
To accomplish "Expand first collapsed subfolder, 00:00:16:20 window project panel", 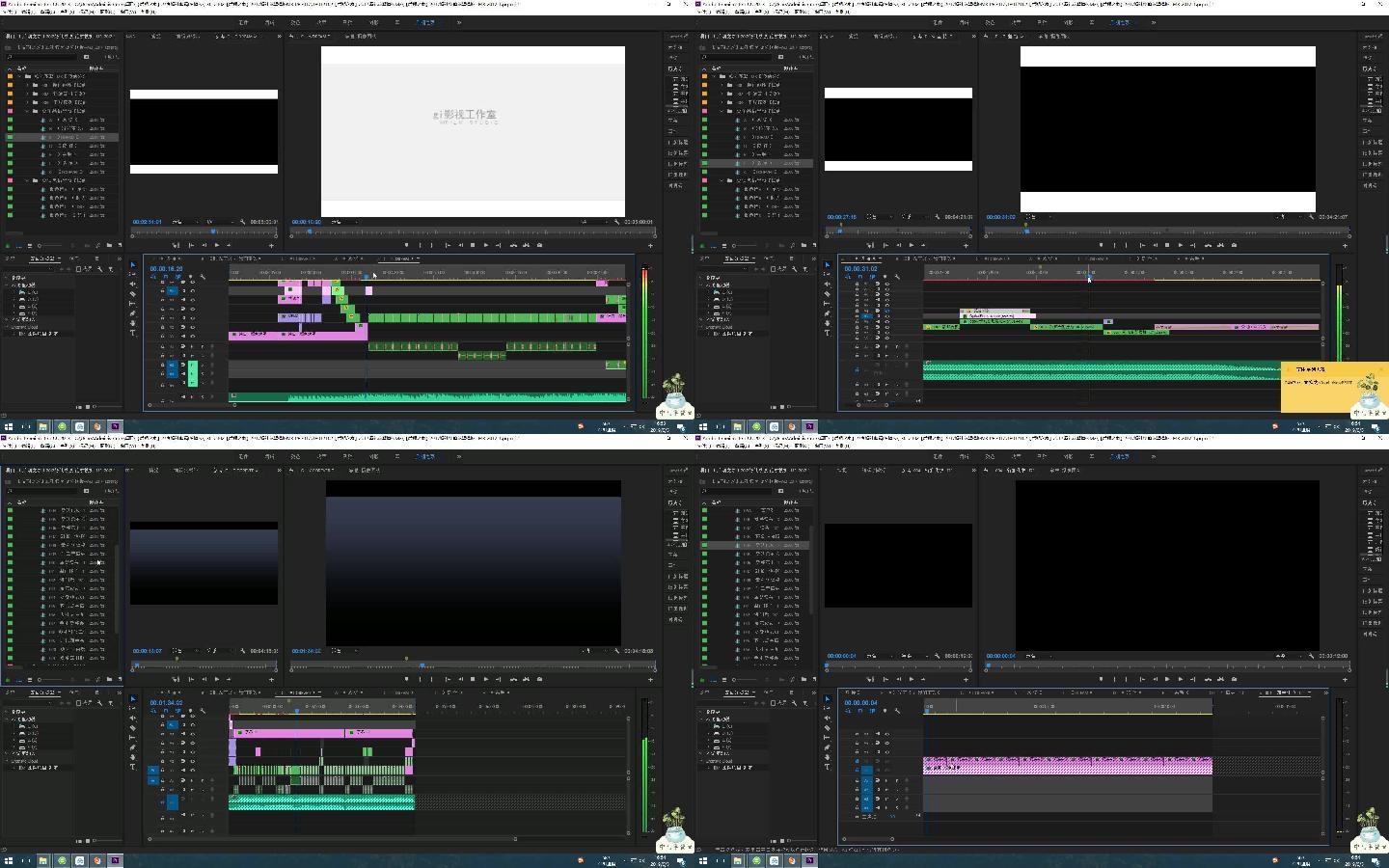I will pos(27,85).
